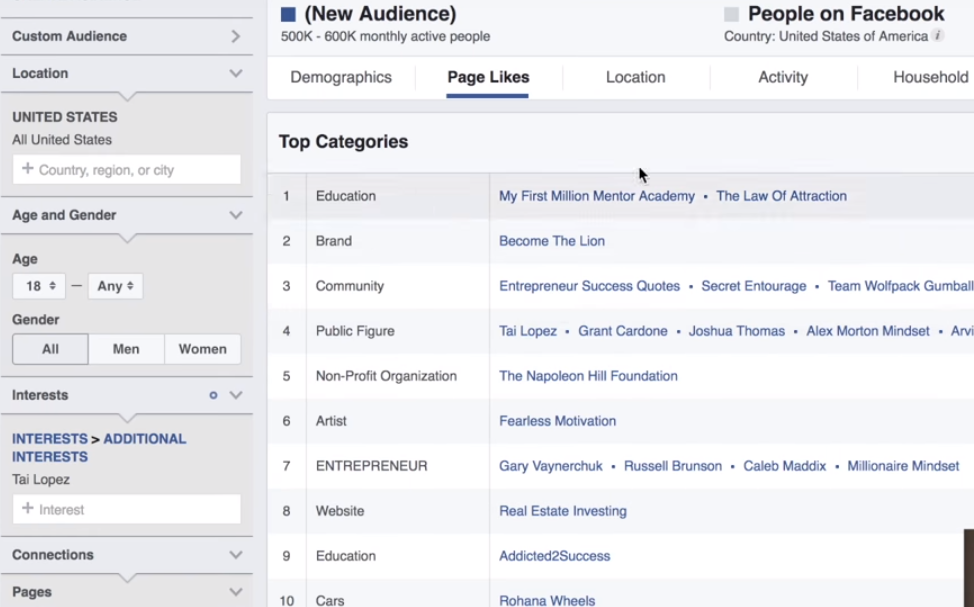
Task: Open the Tai Lopez page link
Action: pos(528,331)
